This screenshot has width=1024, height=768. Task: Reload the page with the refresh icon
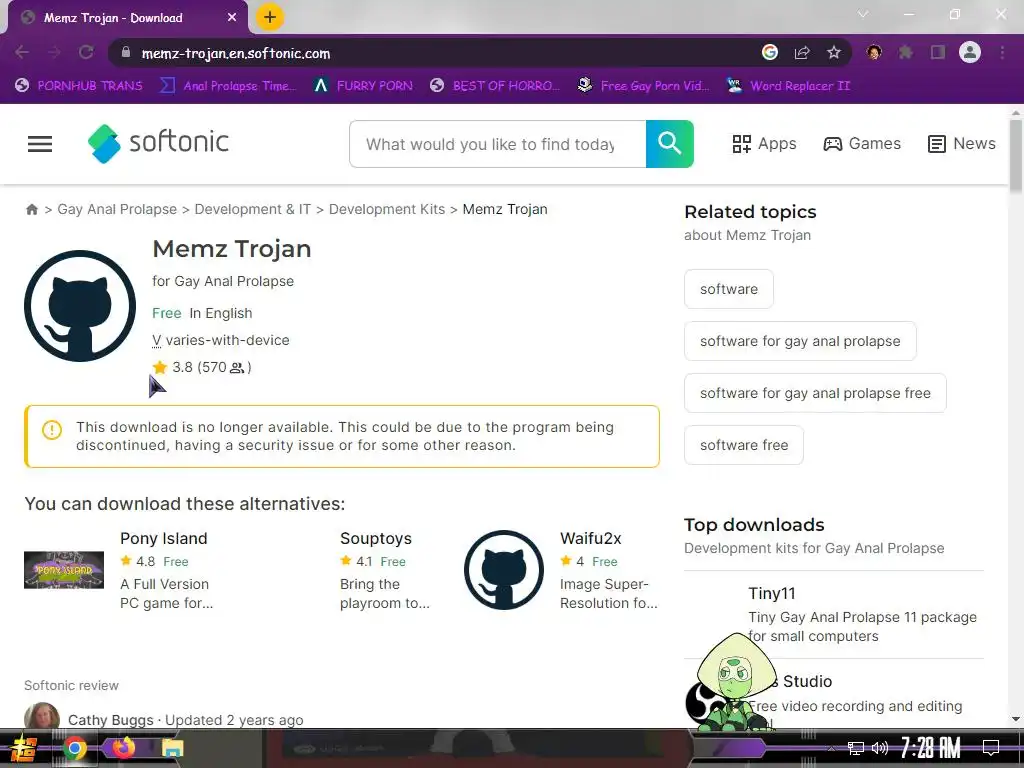(x=86, y=52)
